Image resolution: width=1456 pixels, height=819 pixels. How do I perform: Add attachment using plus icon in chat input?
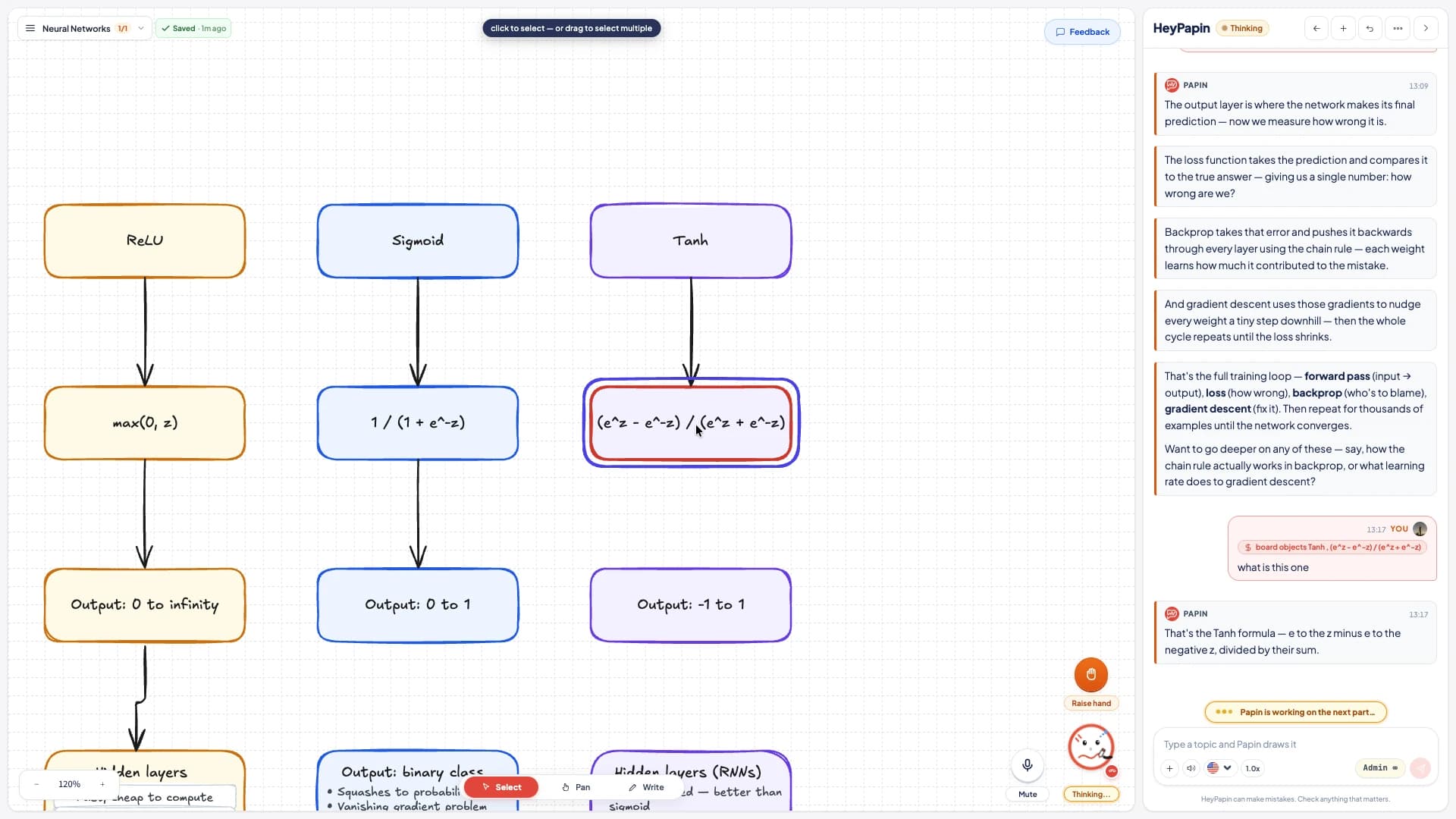pos(1169,768)
